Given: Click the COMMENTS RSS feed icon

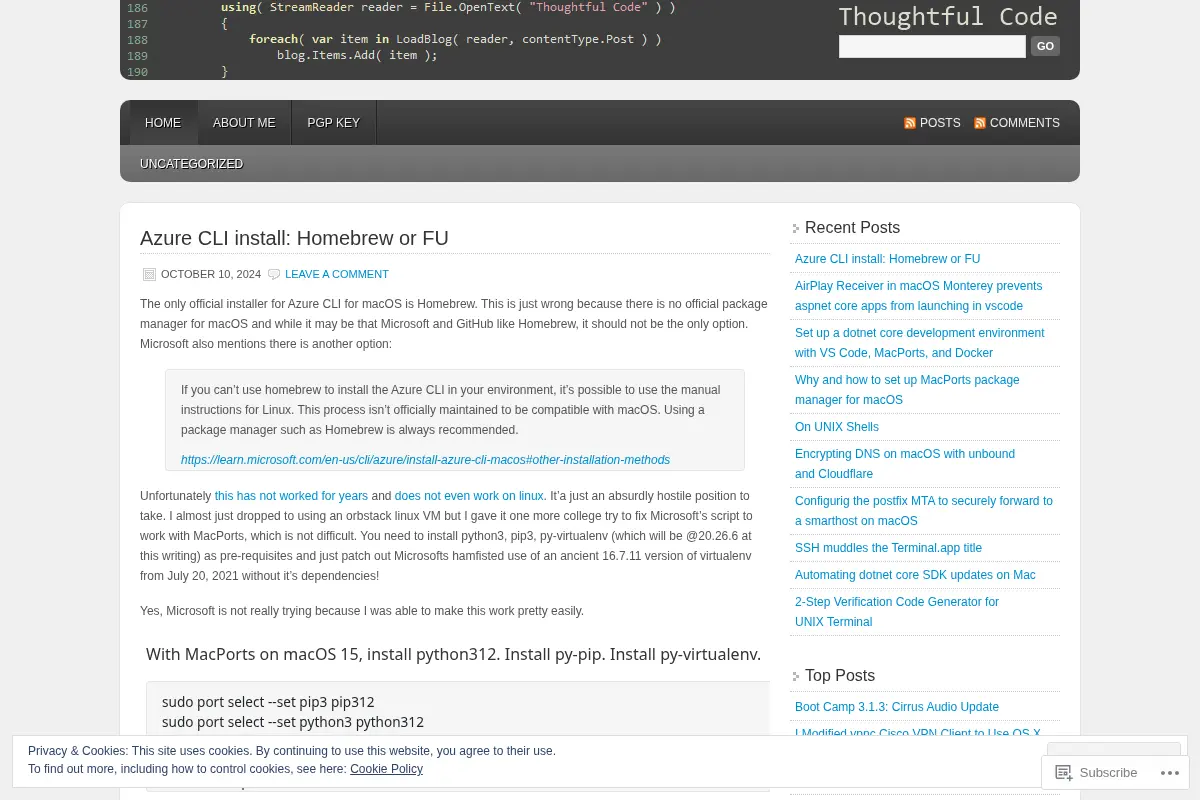Looking at the screenshot, I should point(980,123).
